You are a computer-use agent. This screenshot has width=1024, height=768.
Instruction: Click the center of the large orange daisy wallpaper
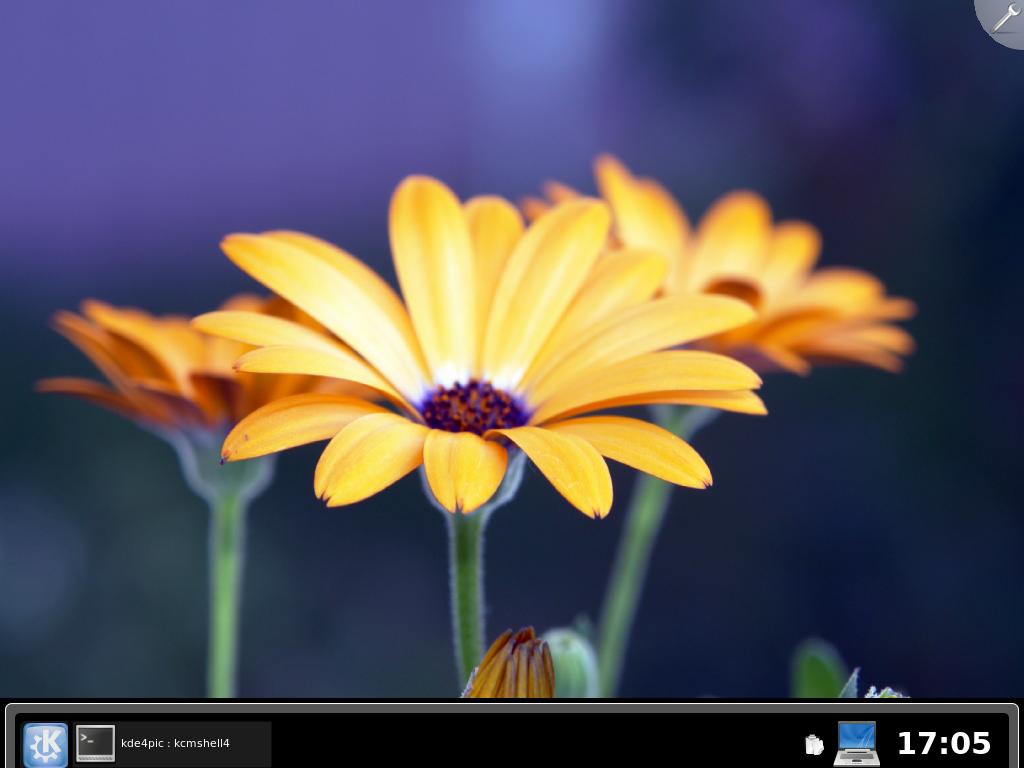tap(470, 400)
